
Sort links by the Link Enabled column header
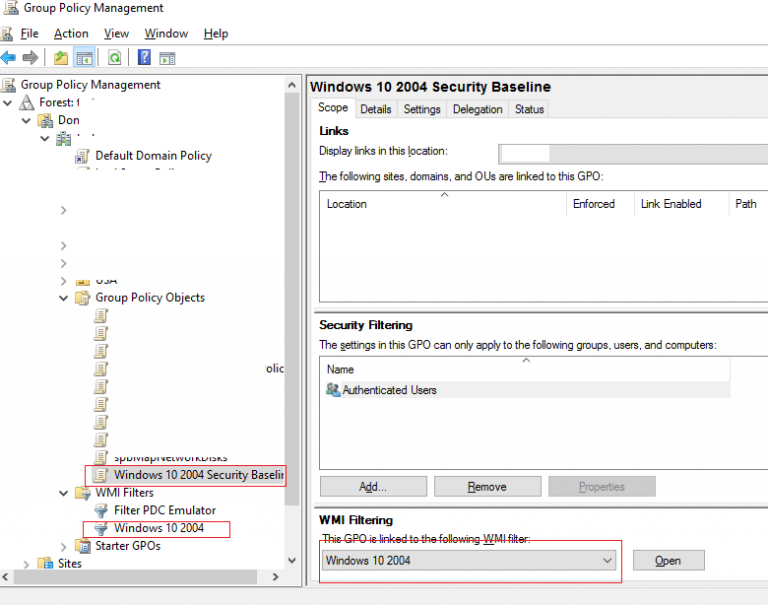(682, 203)
